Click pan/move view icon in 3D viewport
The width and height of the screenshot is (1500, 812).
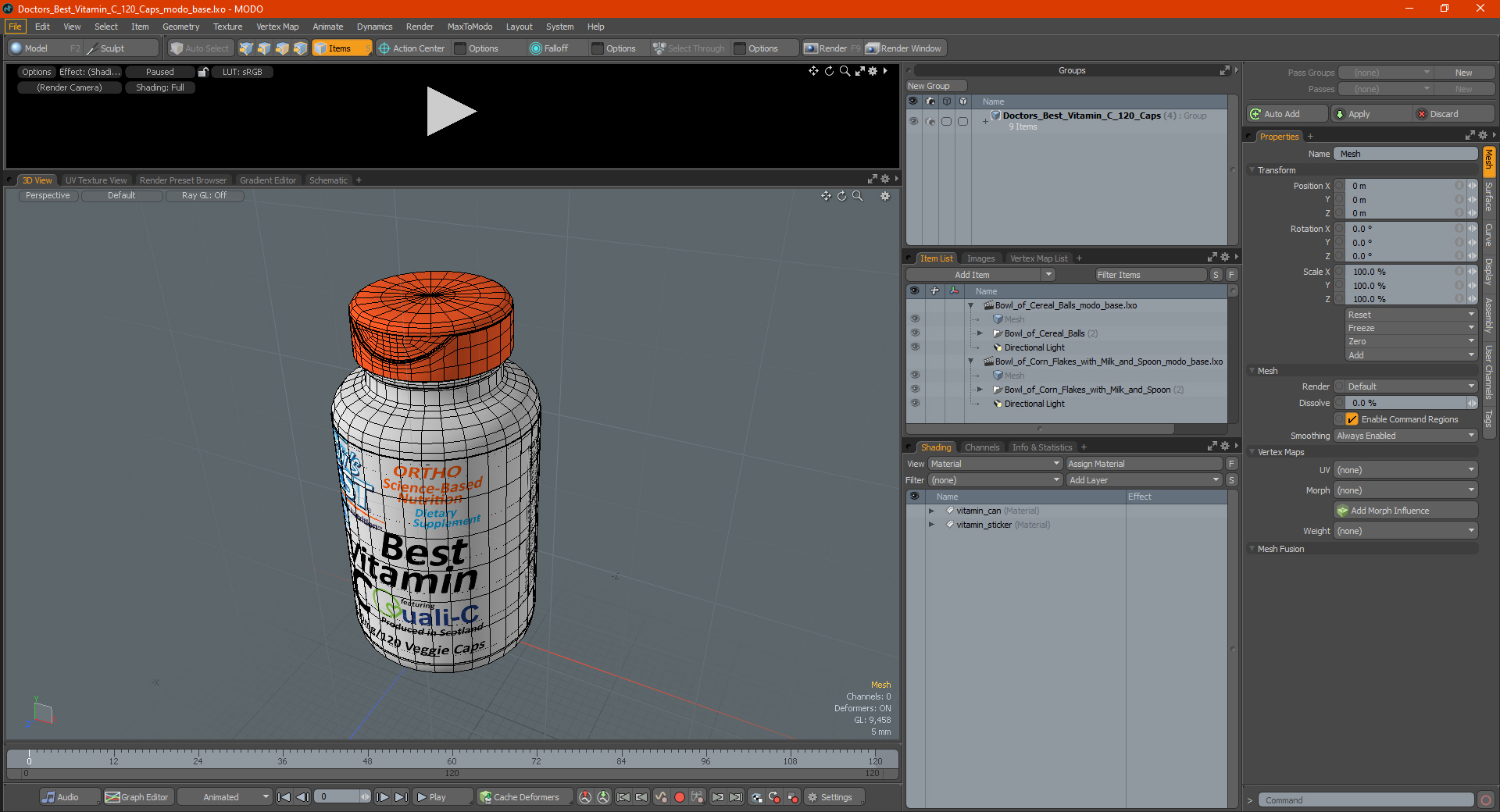[826, 196]
